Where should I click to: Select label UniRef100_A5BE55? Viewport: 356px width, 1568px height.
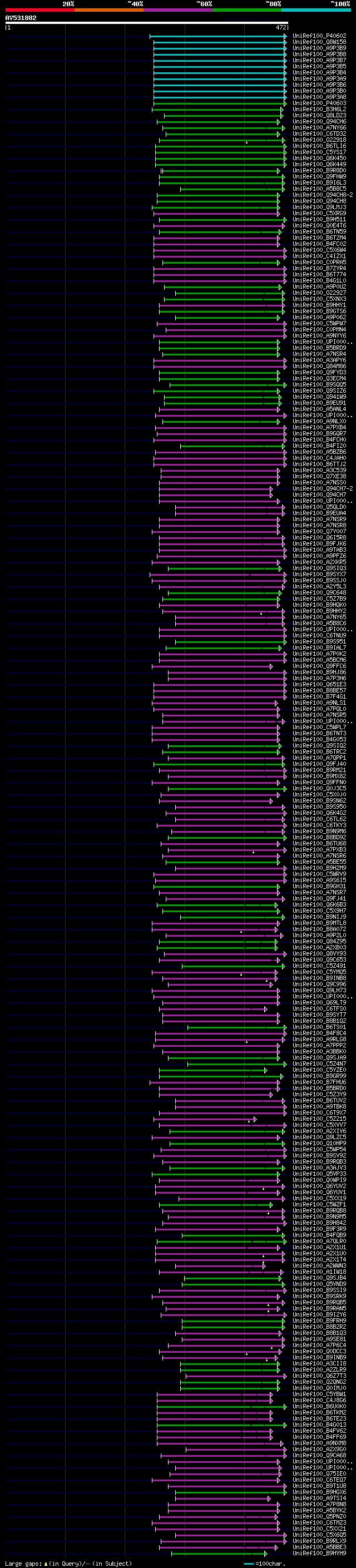[319, 862]
